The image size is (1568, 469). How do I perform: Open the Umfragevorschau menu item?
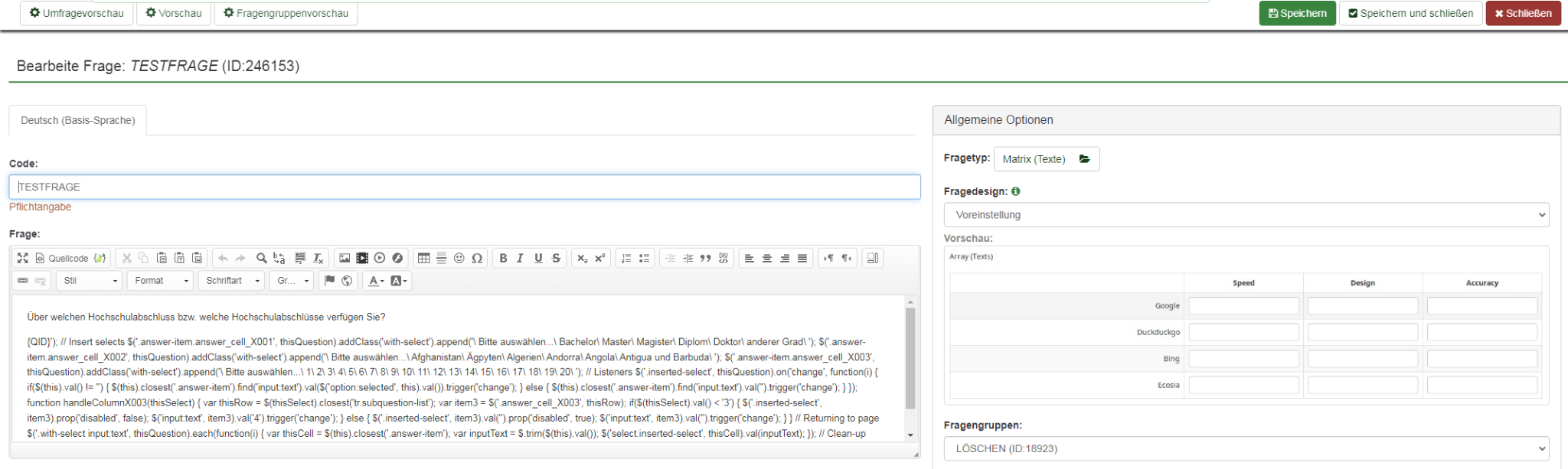click(x=77, y=13)
